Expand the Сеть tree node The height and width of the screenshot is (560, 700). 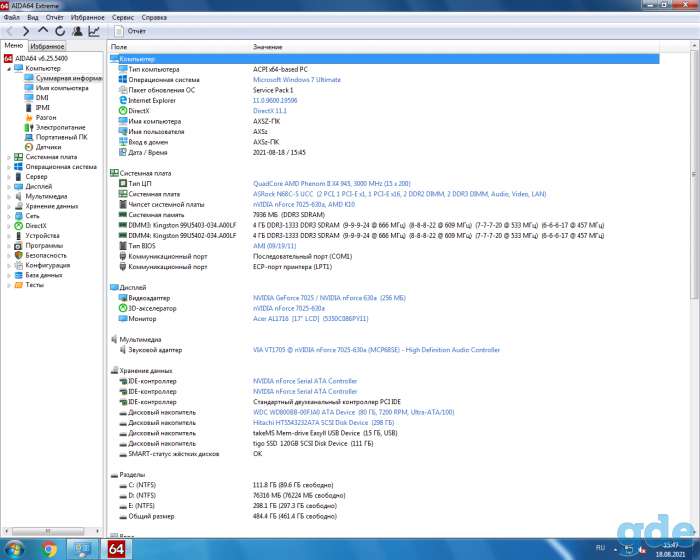[x=8, y=216]
